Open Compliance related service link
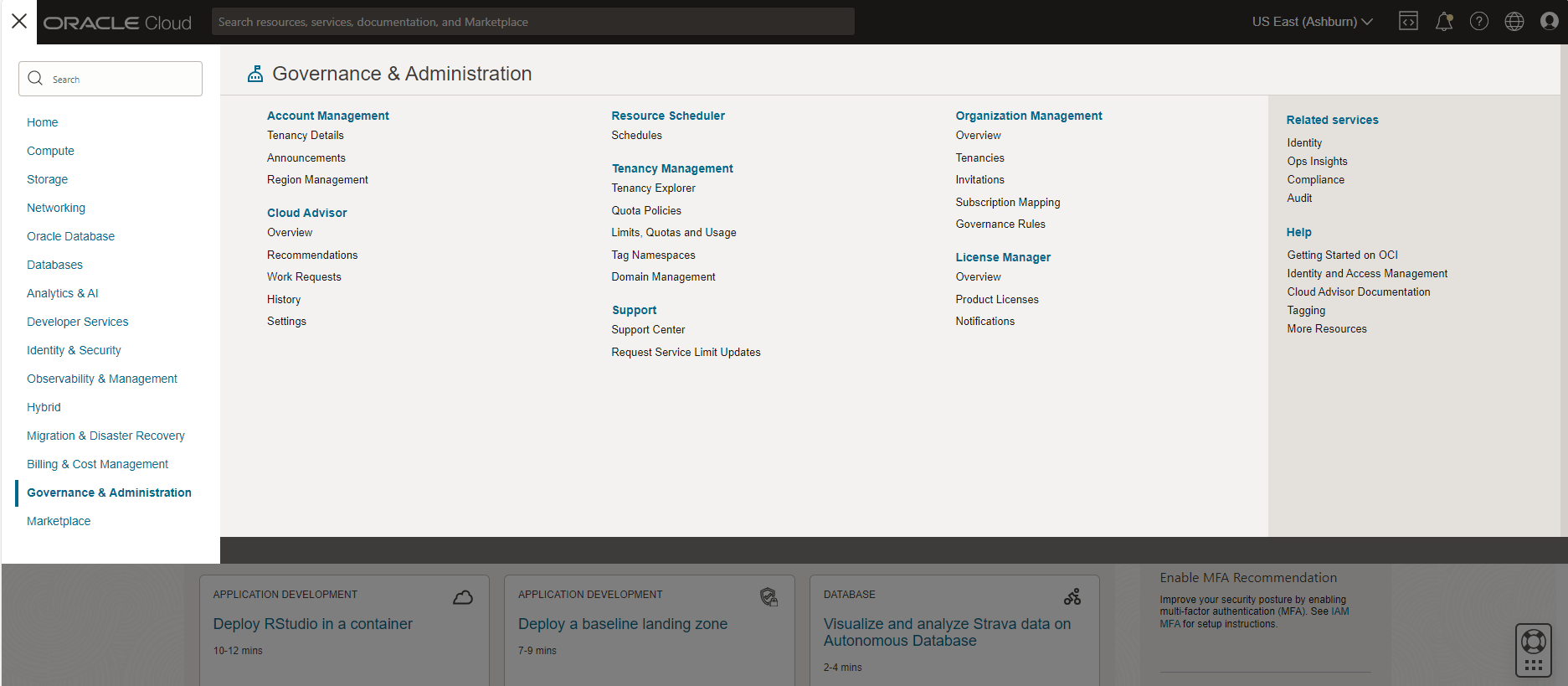Screen dimensions: 1568x686 tap(1315, 180)
